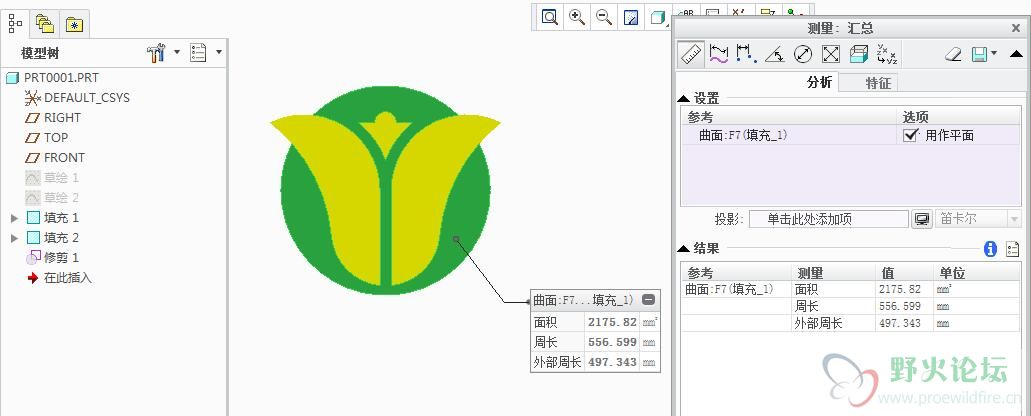Select the Summary measure ruler tool

691,54
